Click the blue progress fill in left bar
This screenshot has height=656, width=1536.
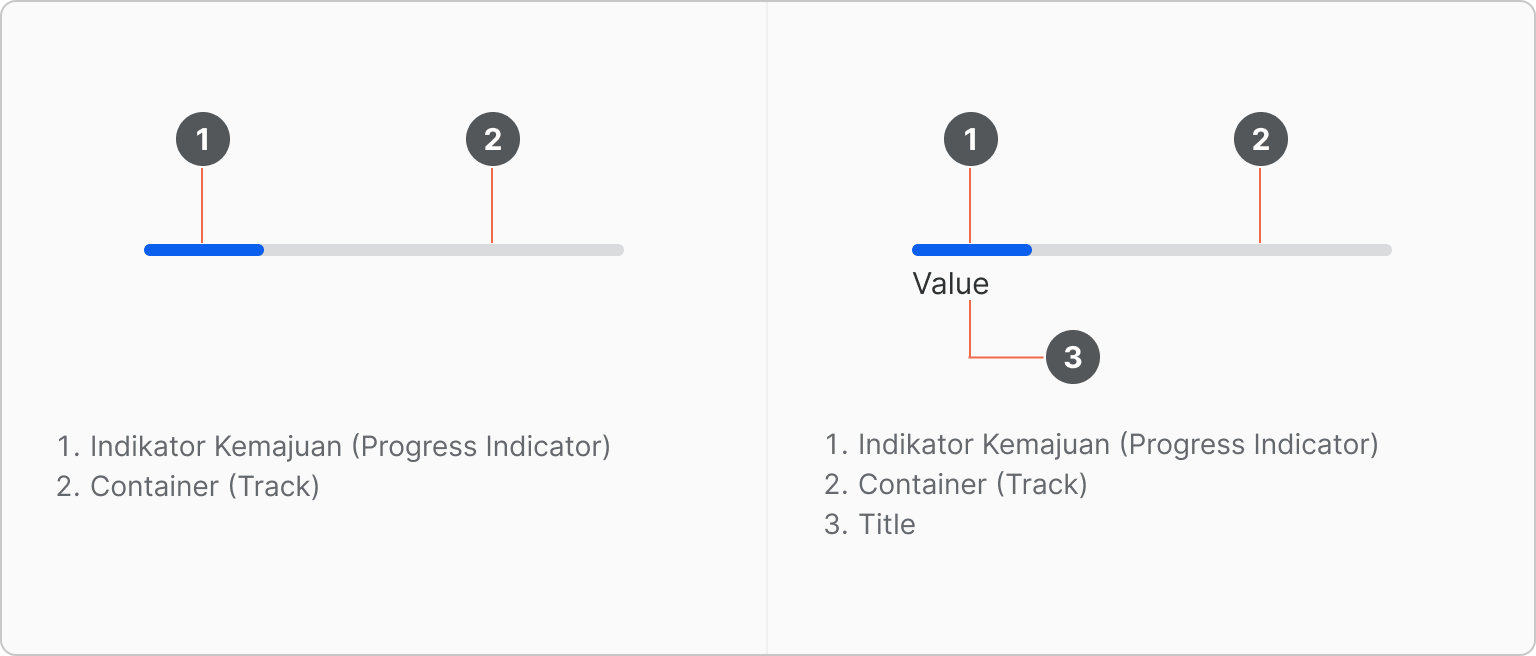point(204,250)
